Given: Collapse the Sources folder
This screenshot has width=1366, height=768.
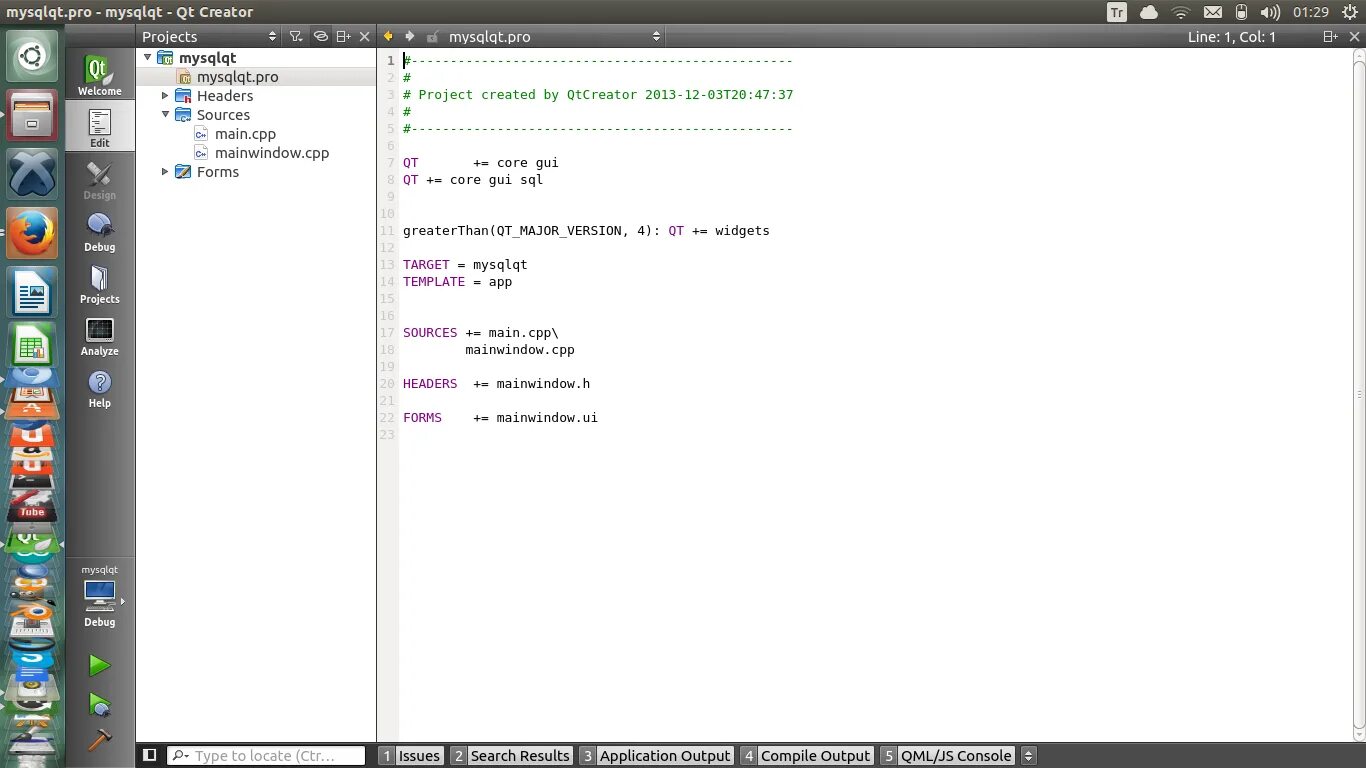Looking at the screenshot, I should [x=166, y=115].
